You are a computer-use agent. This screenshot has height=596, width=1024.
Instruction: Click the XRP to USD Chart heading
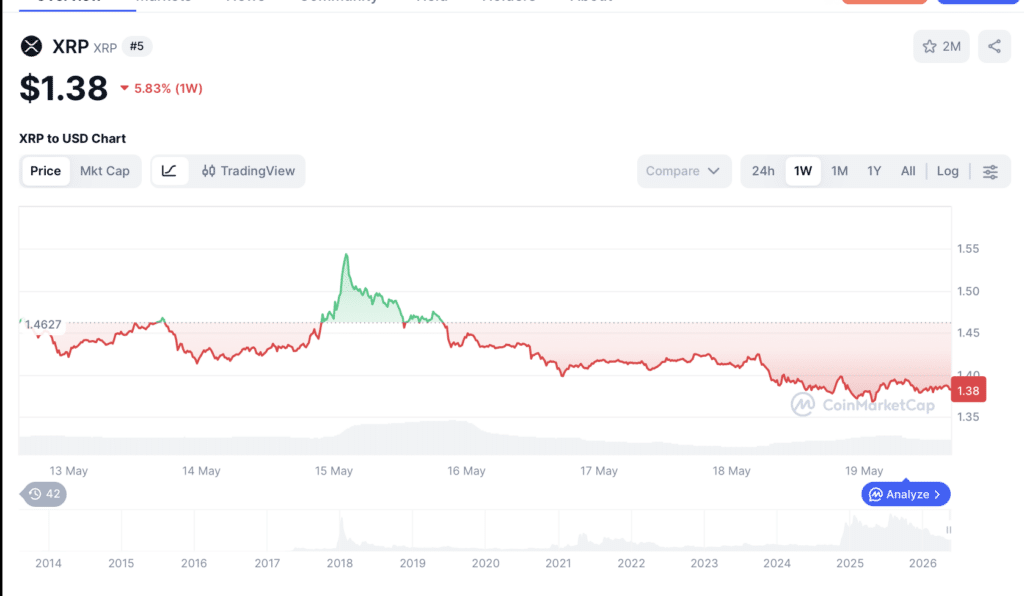coord(72,138)
